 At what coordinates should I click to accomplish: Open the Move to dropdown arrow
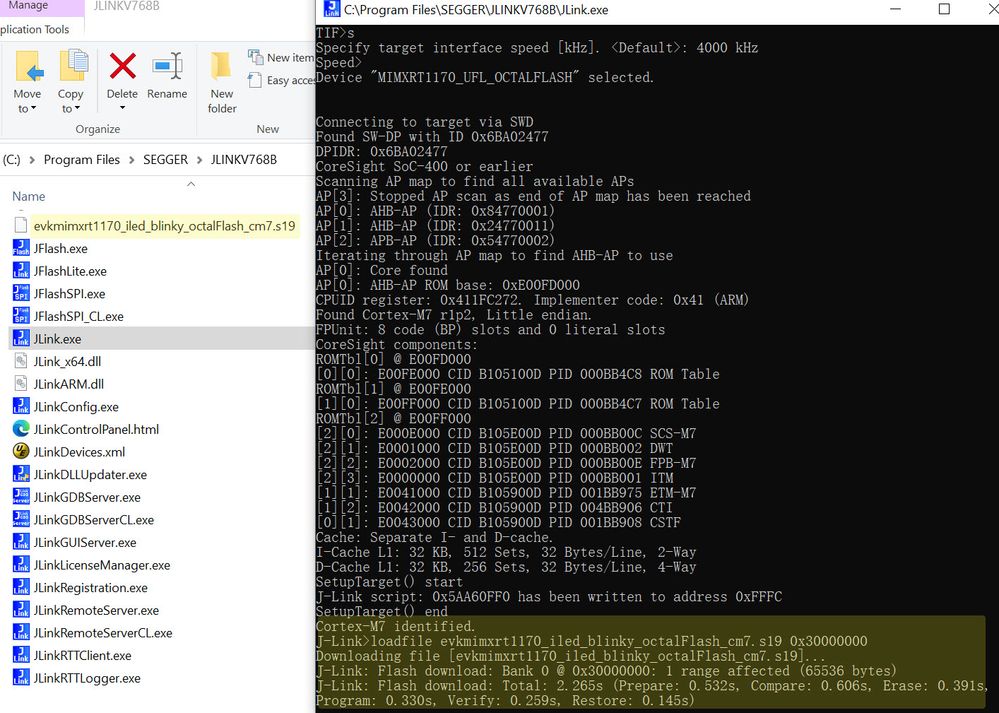click(x=33, y=109)
